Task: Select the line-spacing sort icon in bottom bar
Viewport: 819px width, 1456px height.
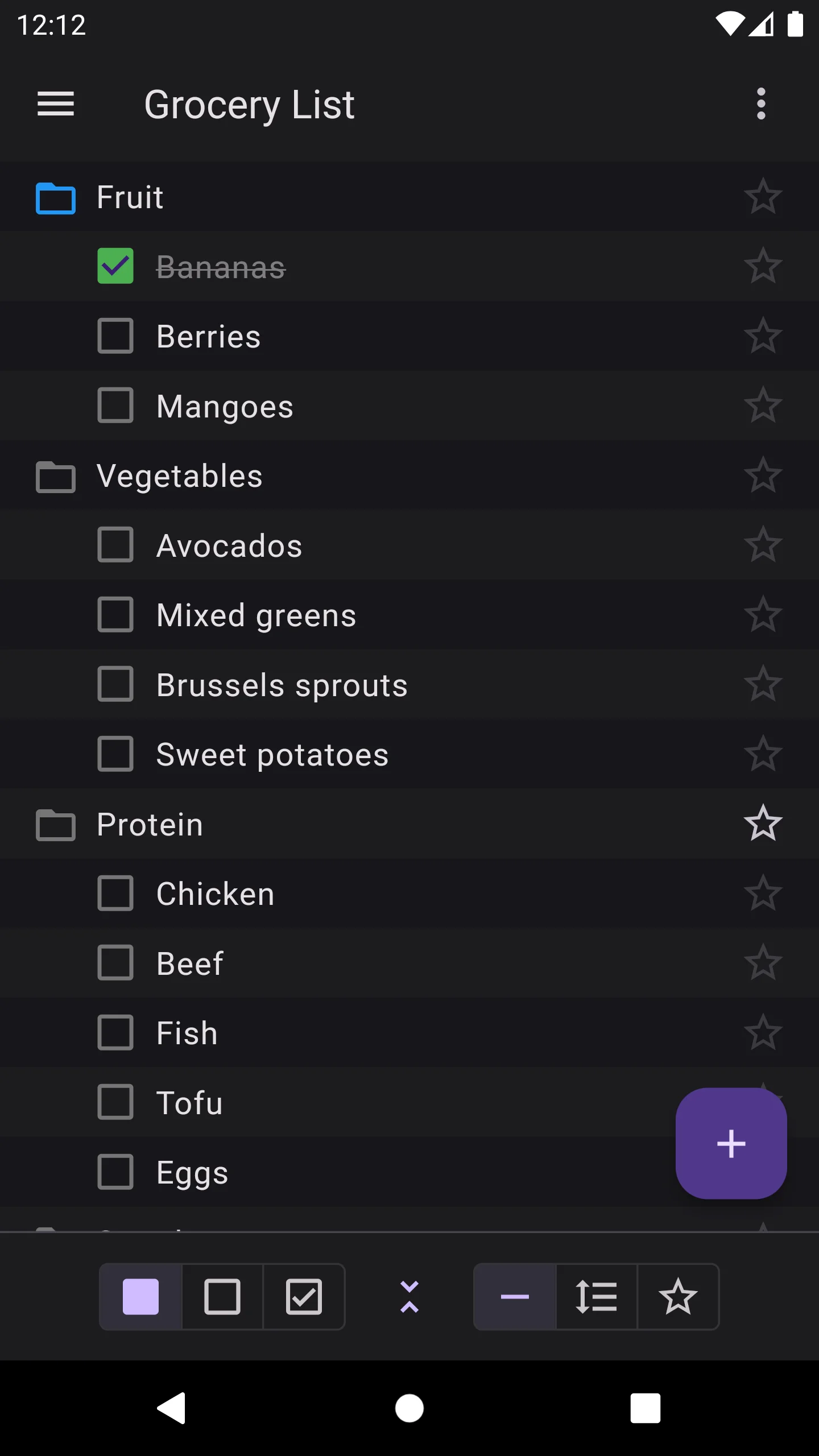Action: (x=596, y=1297)
